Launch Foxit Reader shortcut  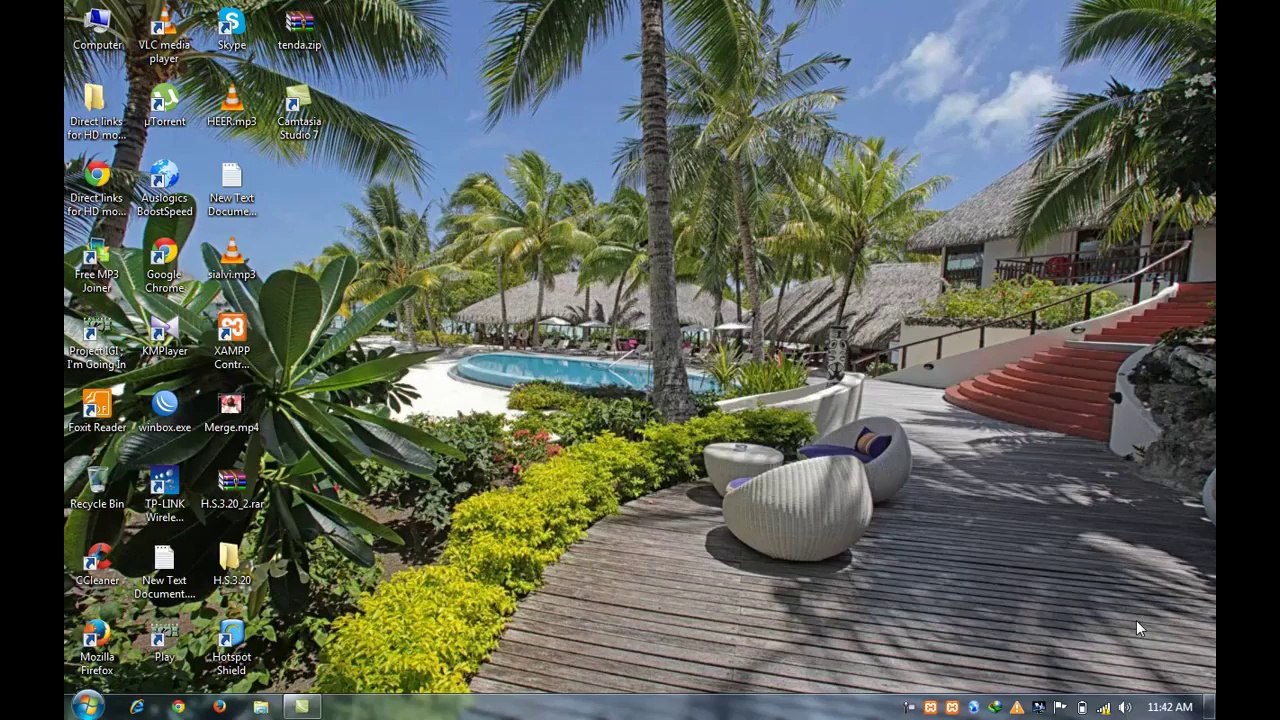97,412
